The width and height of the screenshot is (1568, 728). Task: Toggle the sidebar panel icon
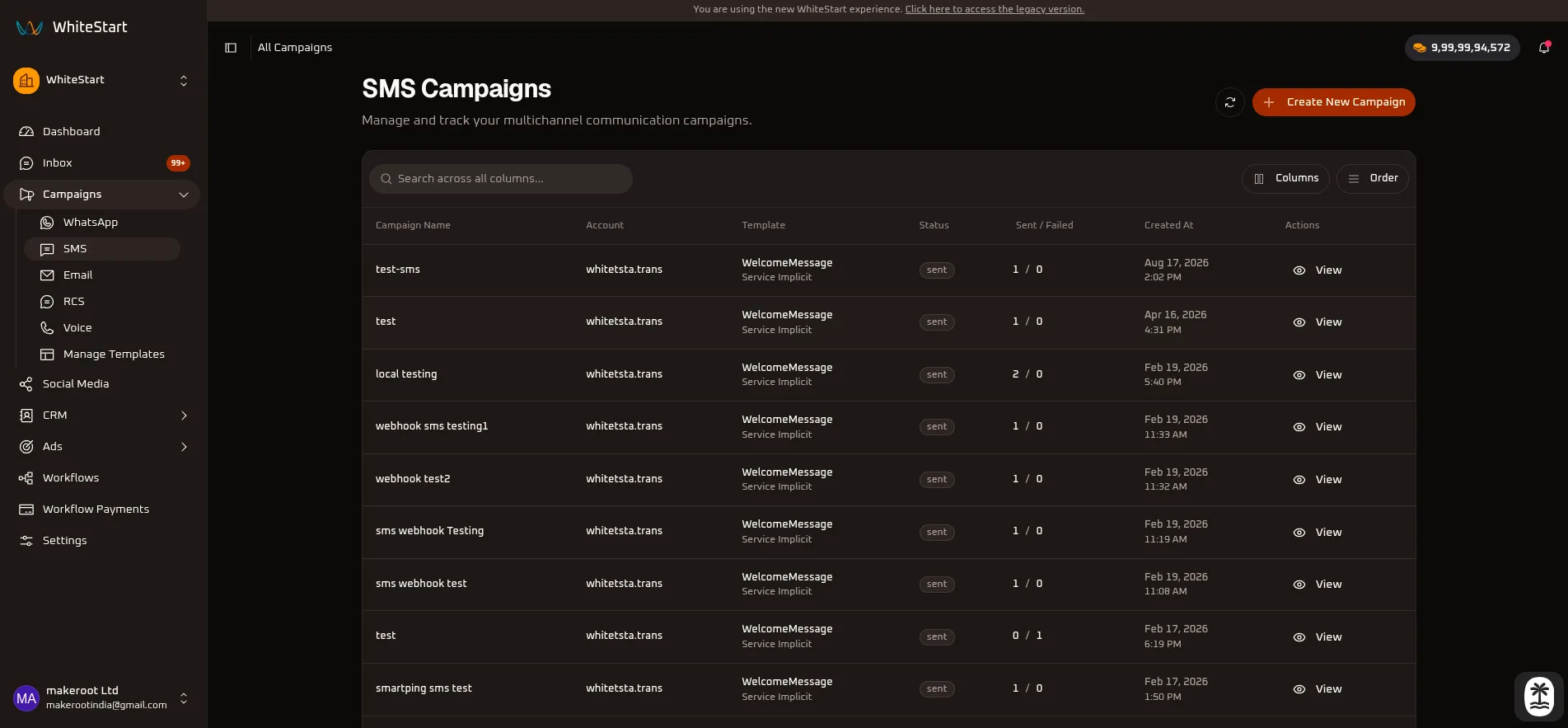231,48
